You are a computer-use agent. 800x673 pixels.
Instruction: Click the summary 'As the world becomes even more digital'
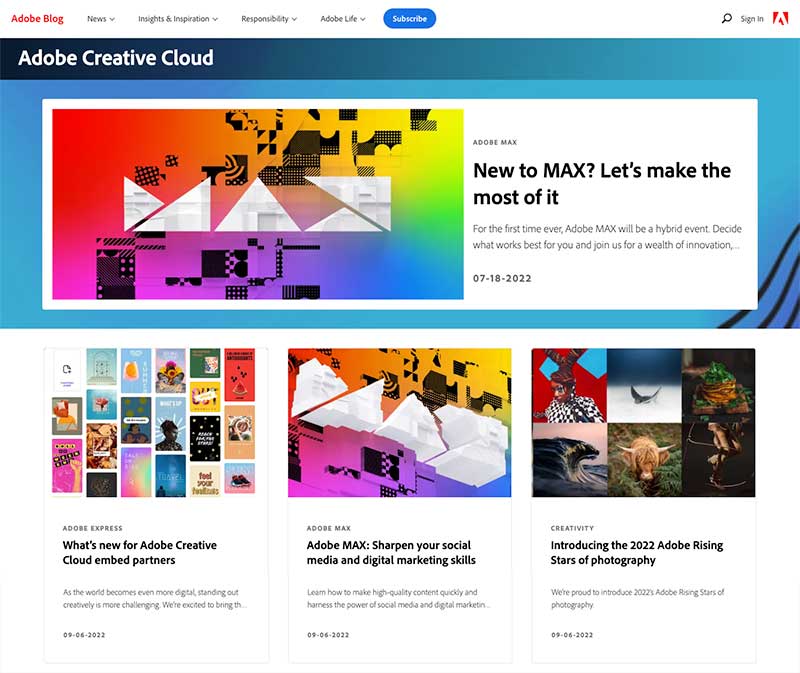(x=155, y=599)
